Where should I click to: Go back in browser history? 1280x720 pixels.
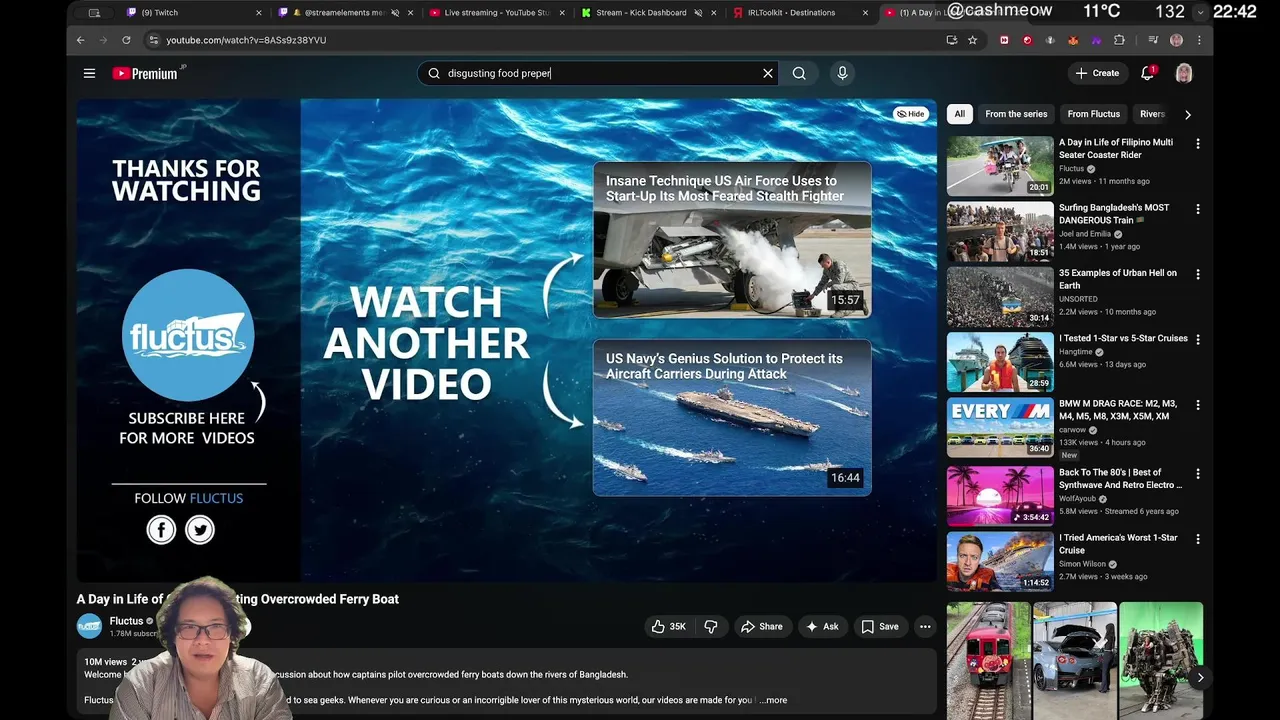[x=81, y=40]
